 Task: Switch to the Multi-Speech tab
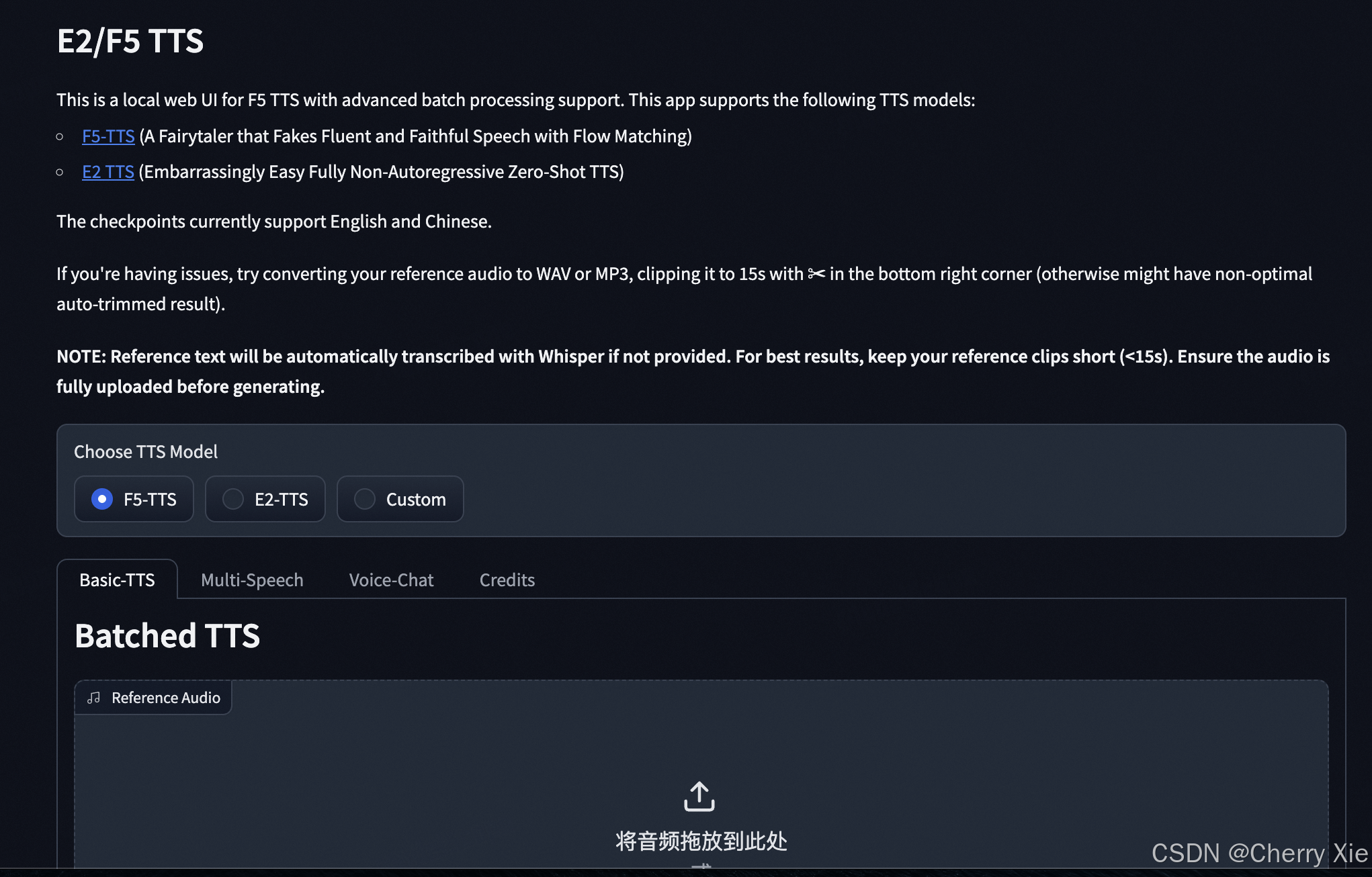252,580
